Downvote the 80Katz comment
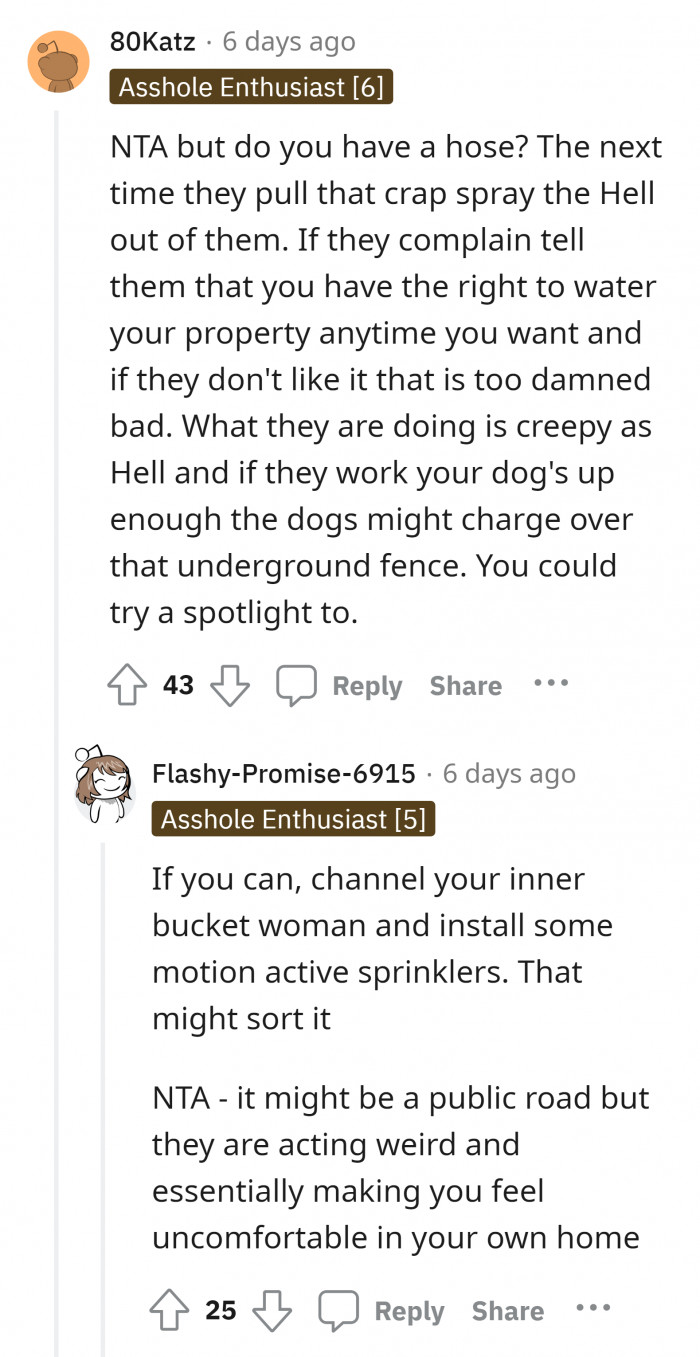 tap(230, 686)
